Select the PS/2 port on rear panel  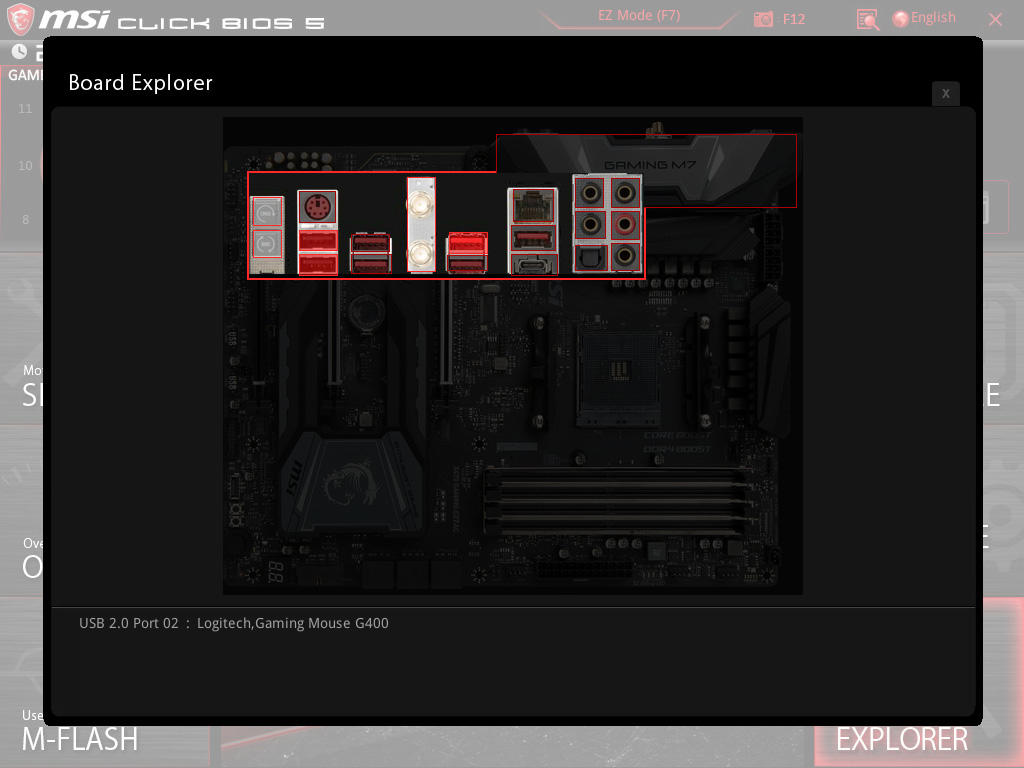tap(317, 208)
